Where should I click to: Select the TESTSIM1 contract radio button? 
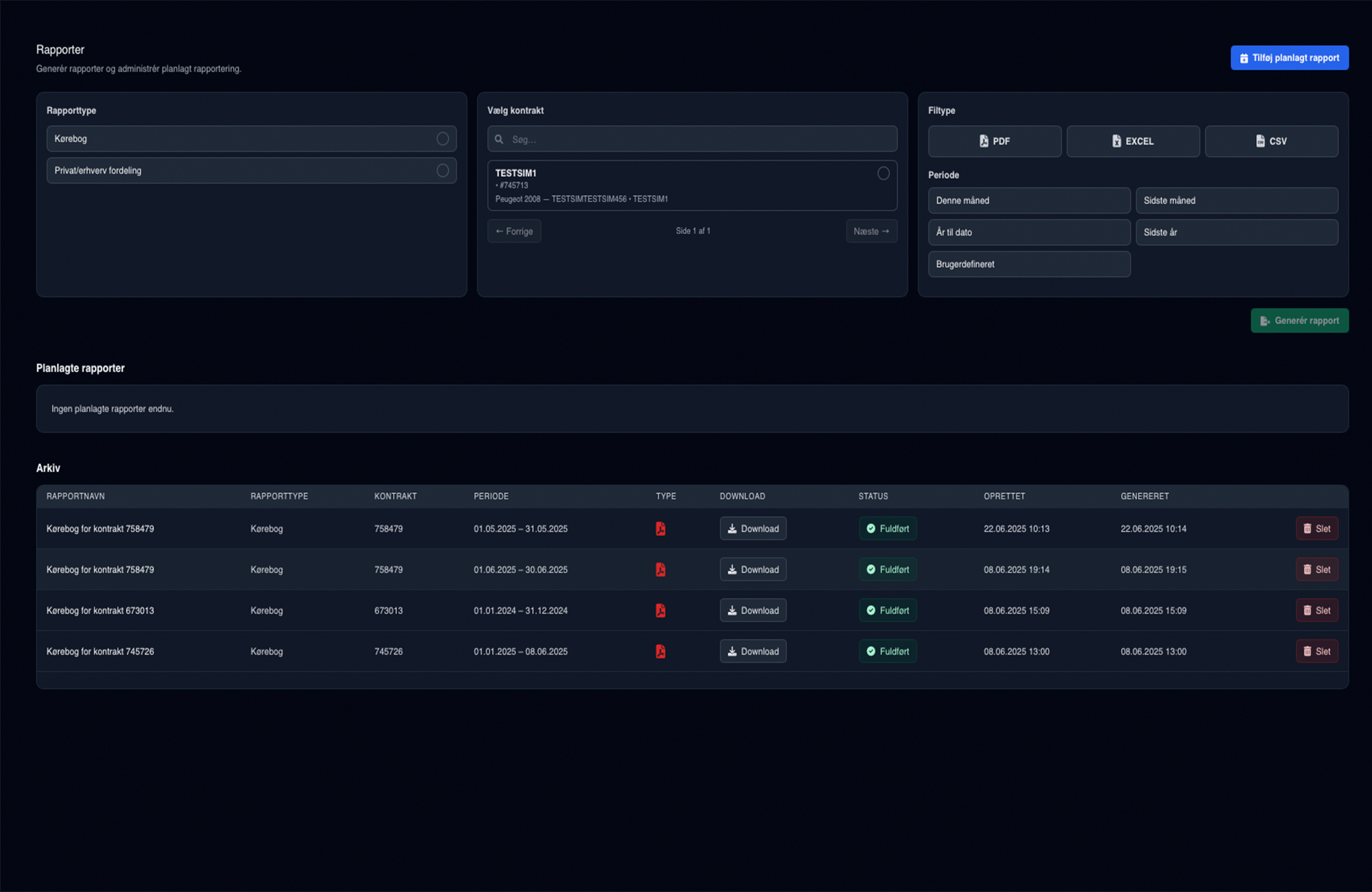(883, 174)
